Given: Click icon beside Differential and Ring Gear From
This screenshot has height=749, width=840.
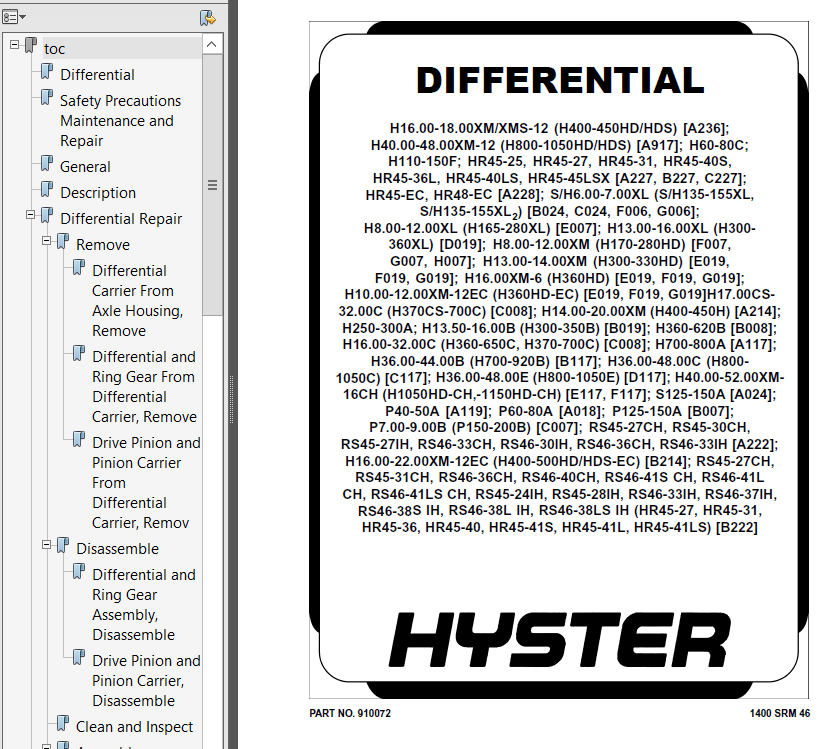Looking at the screenshot, I should pos(79,353).
